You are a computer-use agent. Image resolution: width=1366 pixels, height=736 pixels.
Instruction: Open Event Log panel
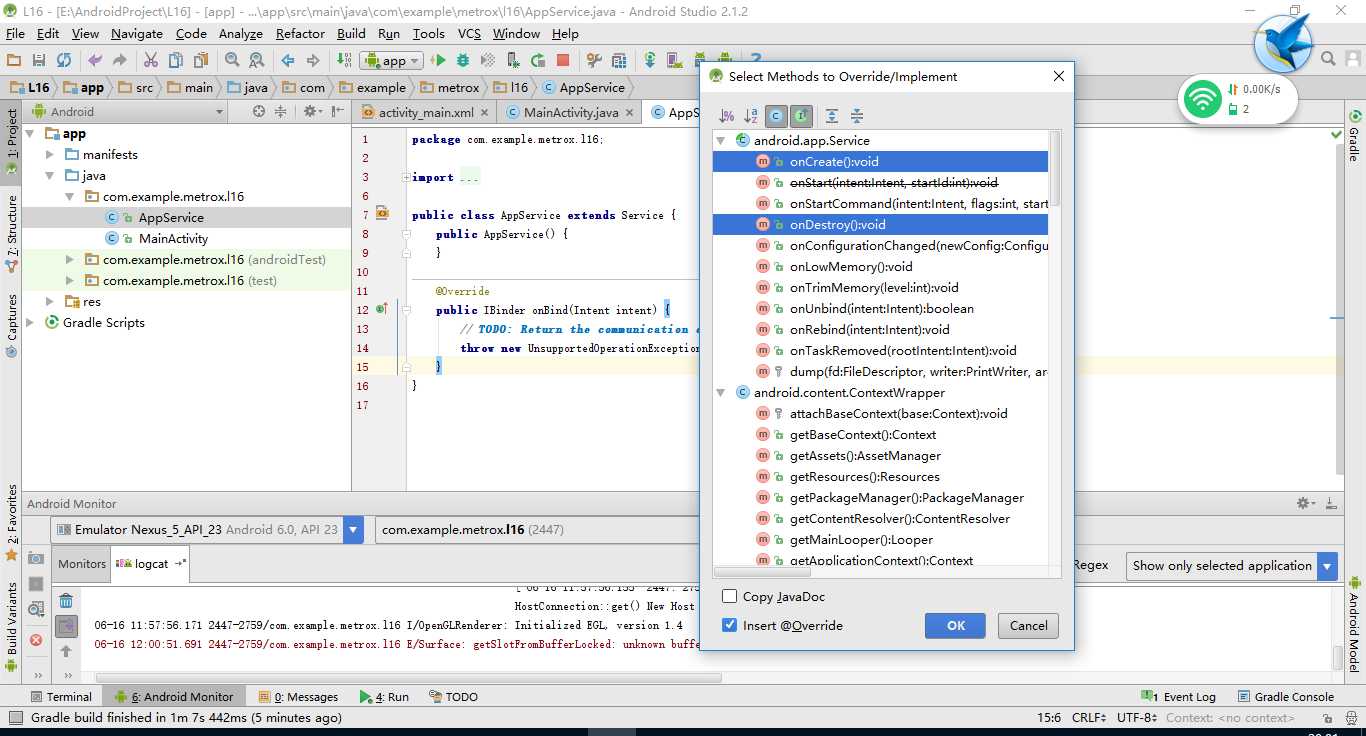pyautogui.click(x=1179, y=696)
